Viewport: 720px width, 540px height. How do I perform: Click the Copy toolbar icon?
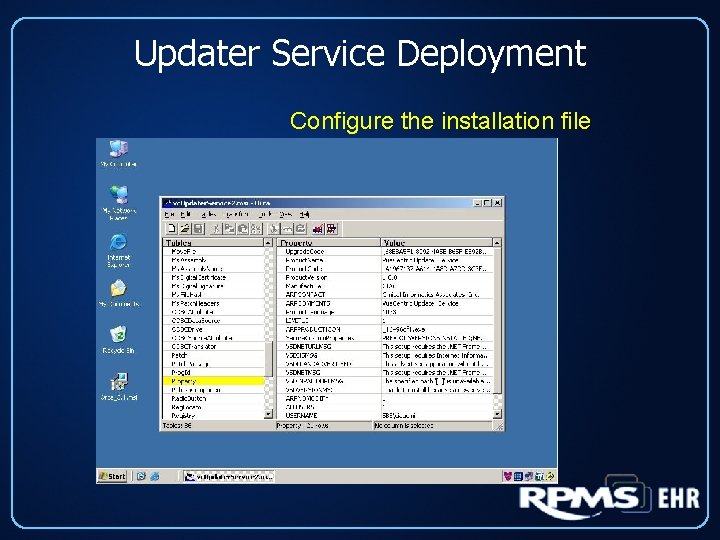click(x=229, y=228)
